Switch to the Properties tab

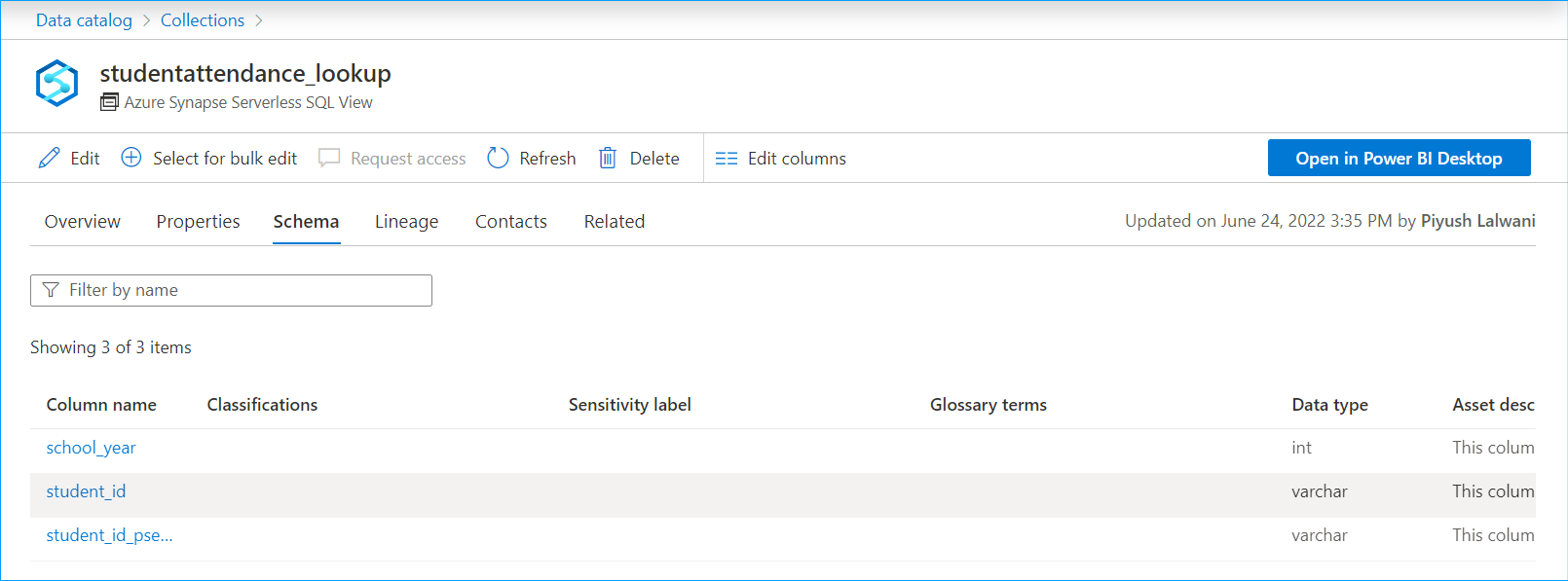click(x=198, y=221)
